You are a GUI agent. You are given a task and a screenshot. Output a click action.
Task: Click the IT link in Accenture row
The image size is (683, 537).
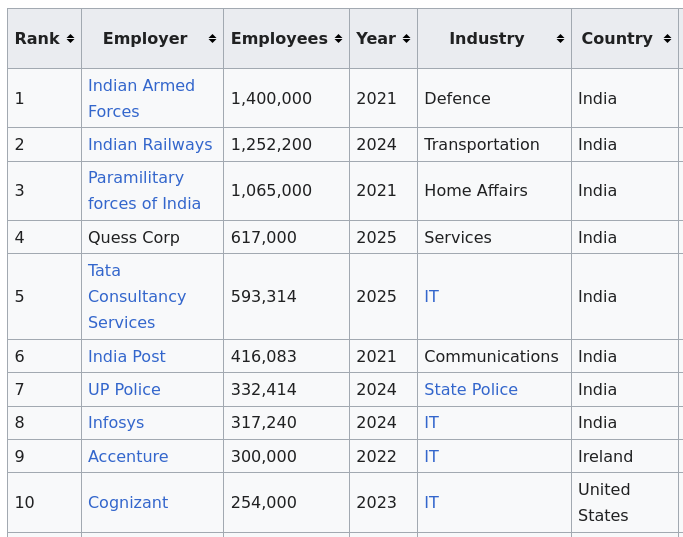[x=431, y=457]
